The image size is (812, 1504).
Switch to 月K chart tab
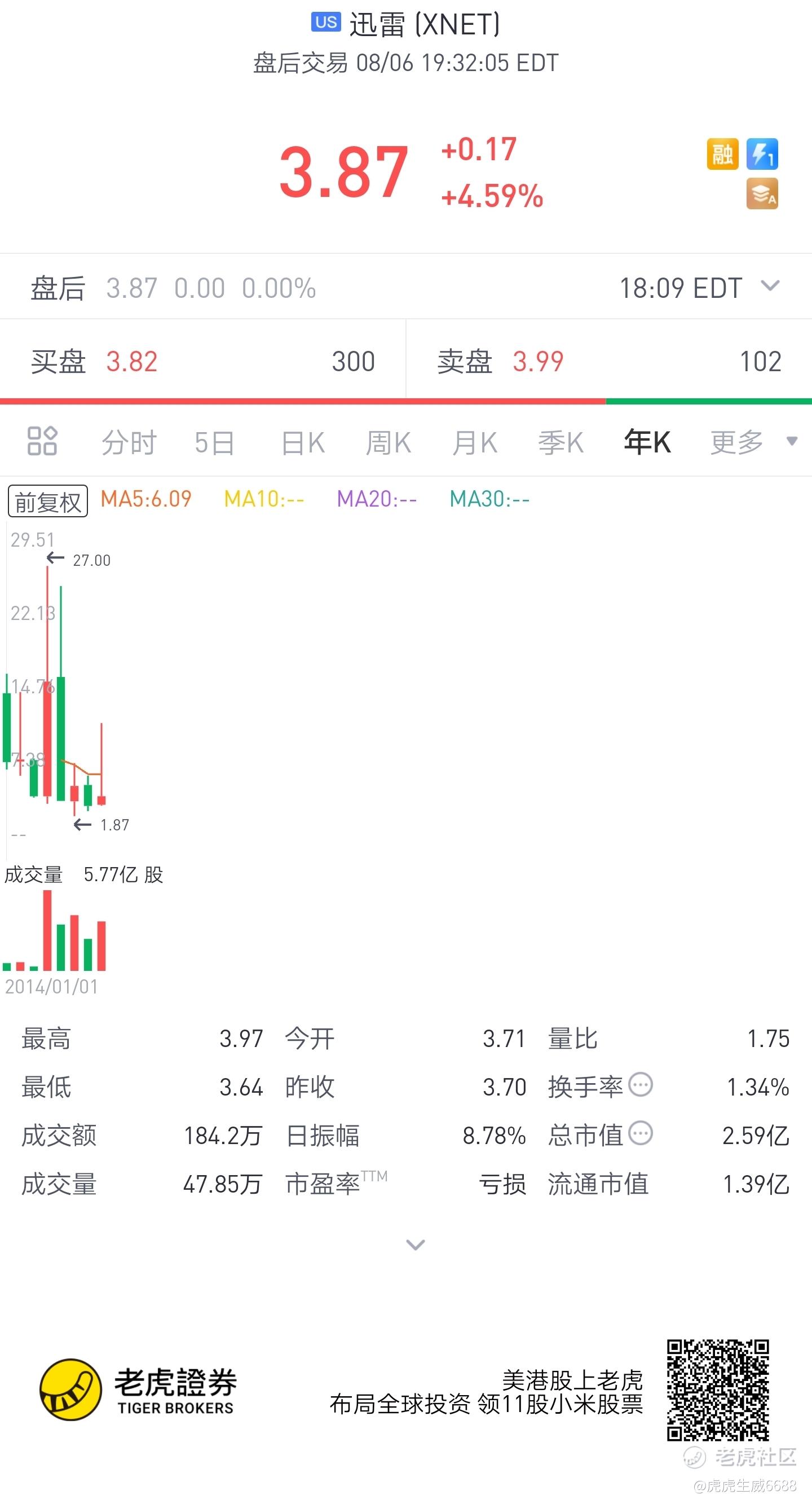(x=475, y=442)
